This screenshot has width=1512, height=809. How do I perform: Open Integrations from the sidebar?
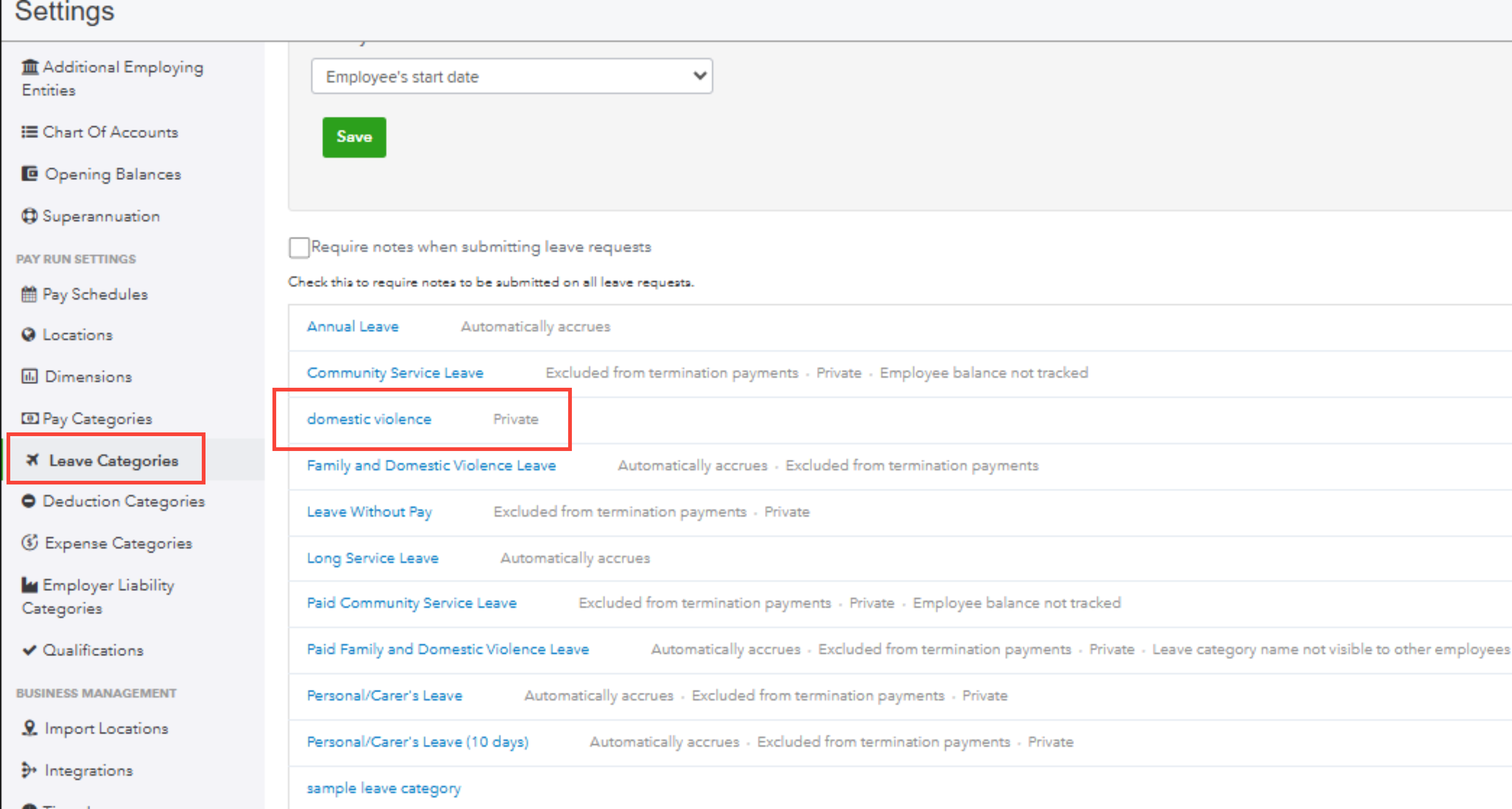tap(89, 770)
